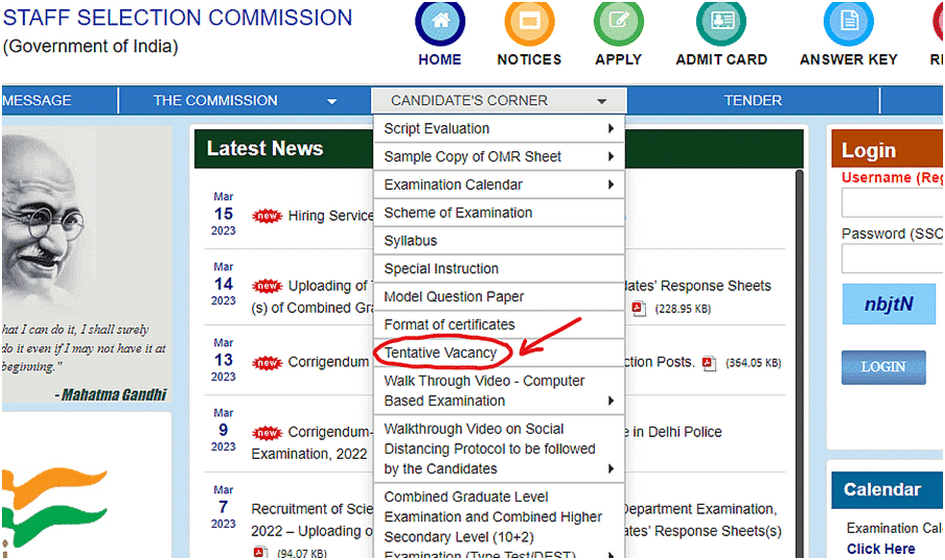Click the 'new' badge on Mar 13 news
This screenshot has width=945, height=560.
click(x=267, y=362)
